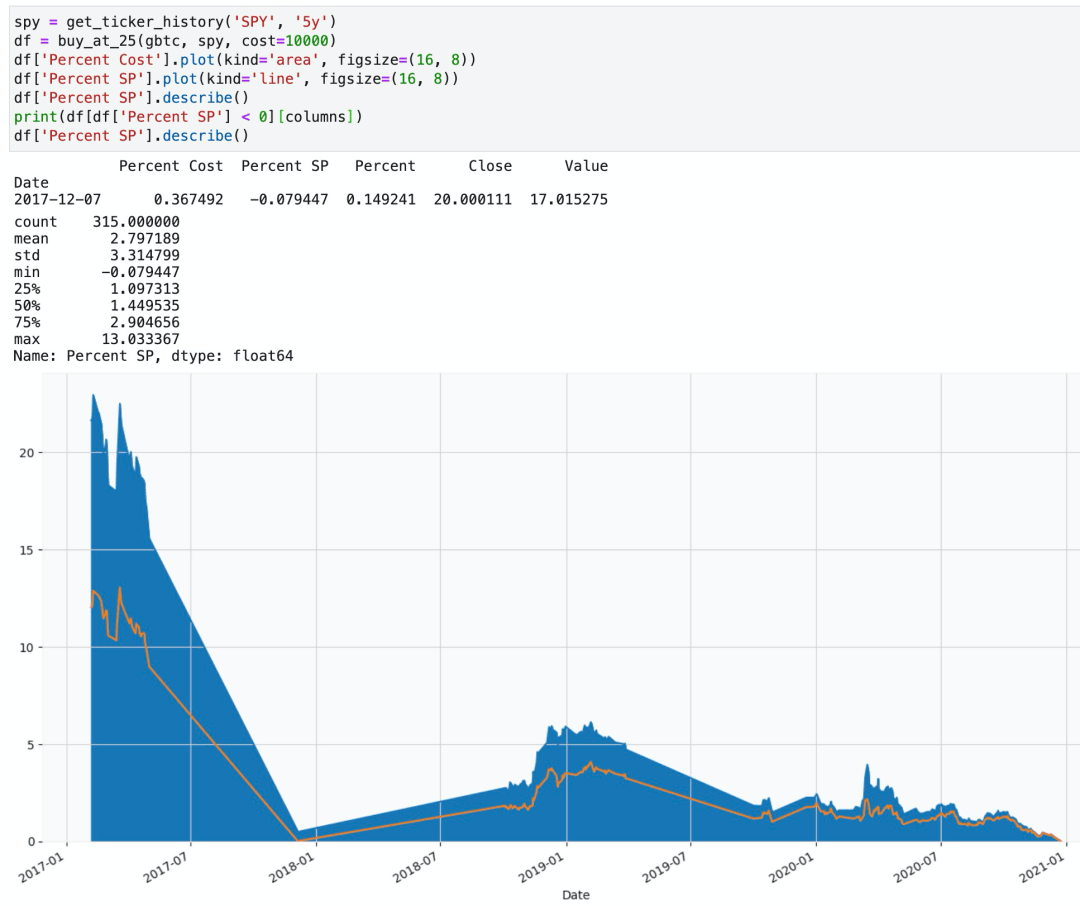Viewport: 1080px width, 906px height.
Task: Click the 2017-12-07 date row label
Action: pos(57,200)
